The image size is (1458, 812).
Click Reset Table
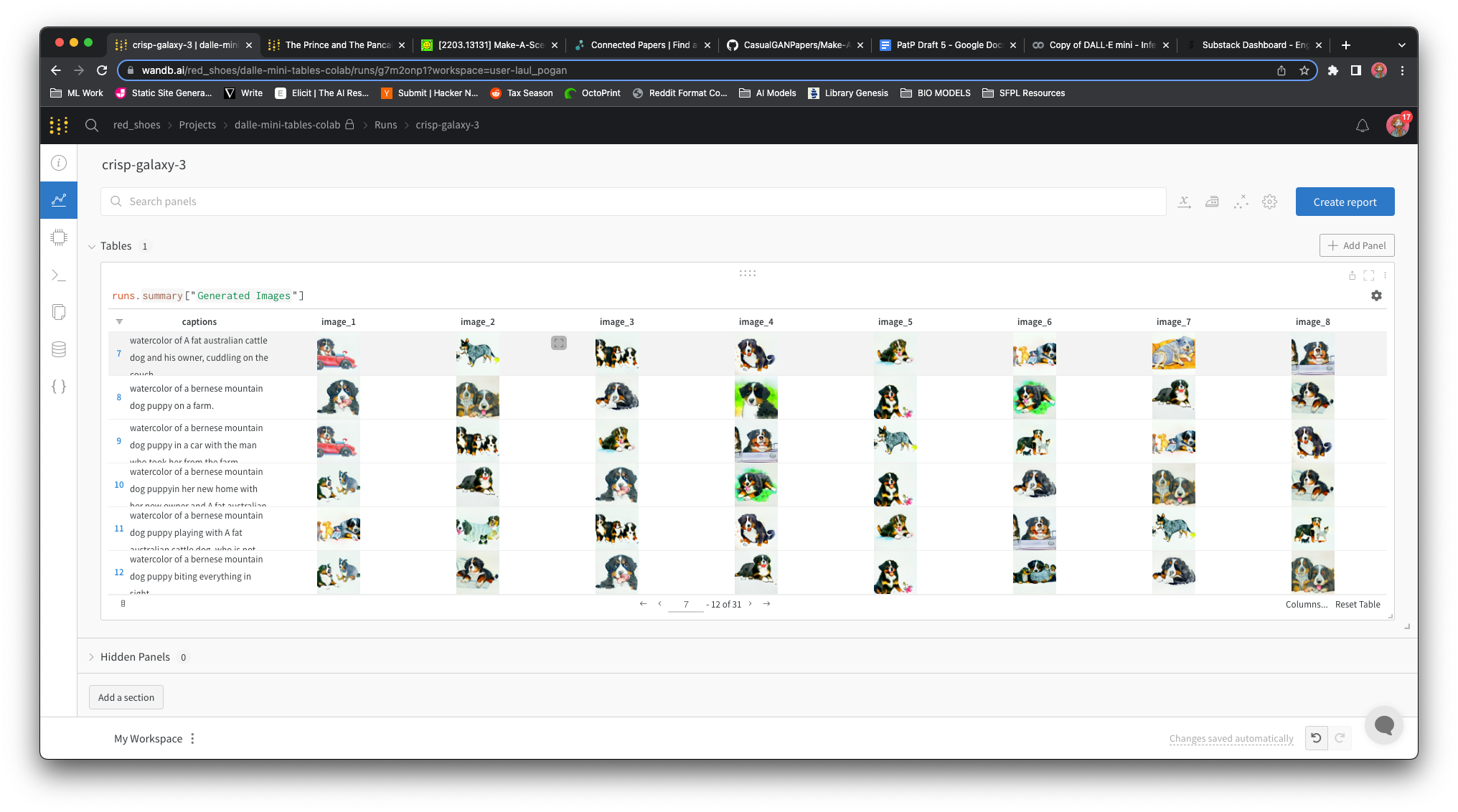(x=1358, y=605)
